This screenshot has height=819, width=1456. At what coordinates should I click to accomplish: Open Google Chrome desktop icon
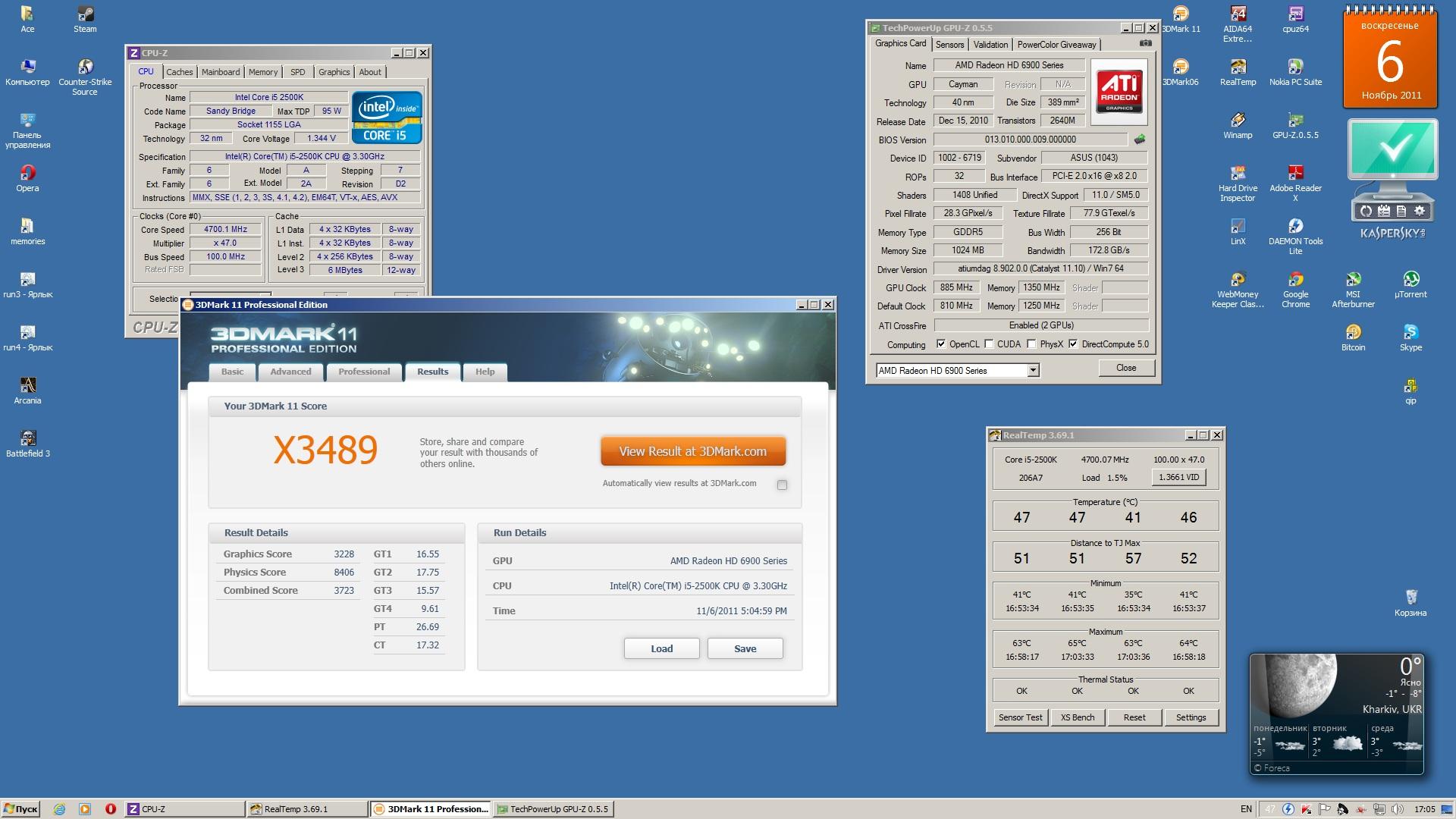pyautogui.click(x=1295, y=290)
